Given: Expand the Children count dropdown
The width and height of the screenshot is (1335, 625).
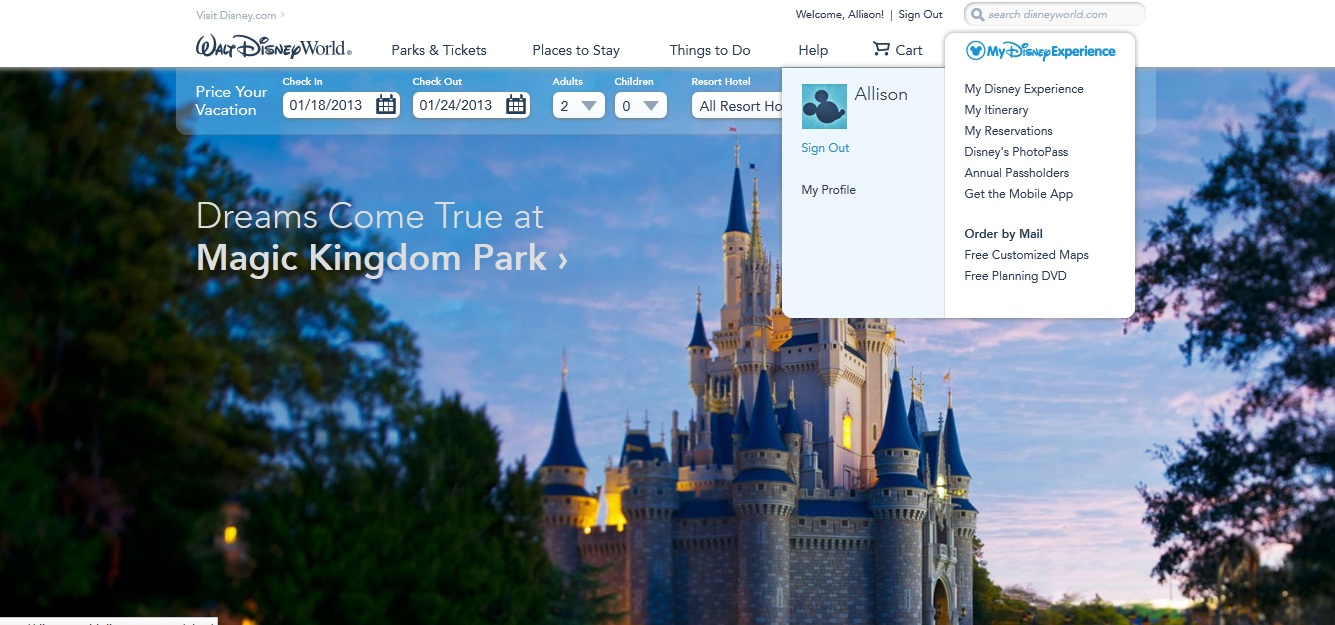Looking at the screenshot, I should pos(641,105).
